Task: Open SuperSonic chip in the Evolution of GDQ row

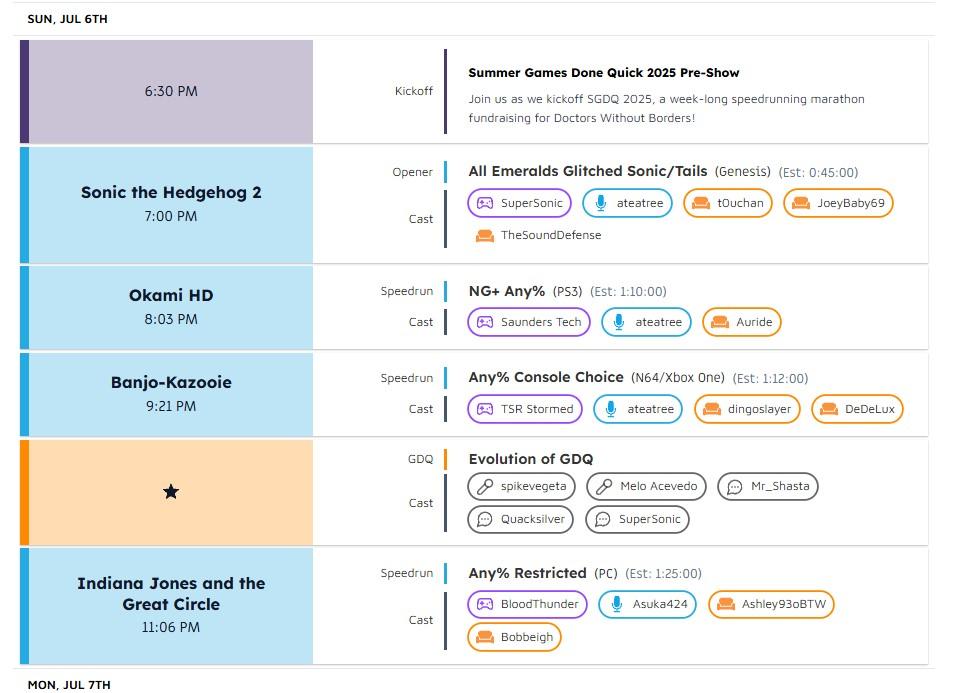Action: tap(637, 520)
